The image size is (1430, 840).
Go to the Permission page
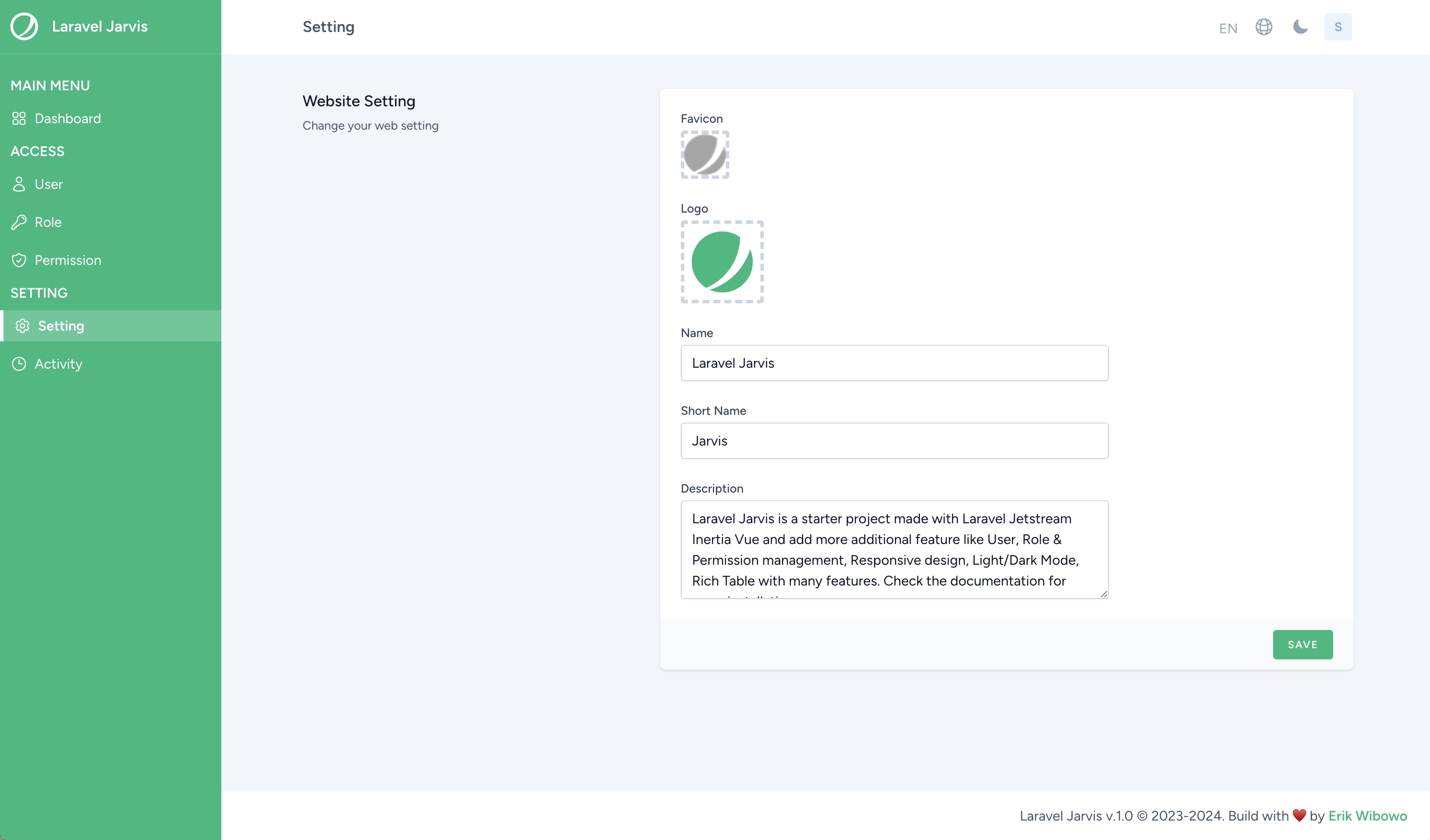click(x=67, y=260)
